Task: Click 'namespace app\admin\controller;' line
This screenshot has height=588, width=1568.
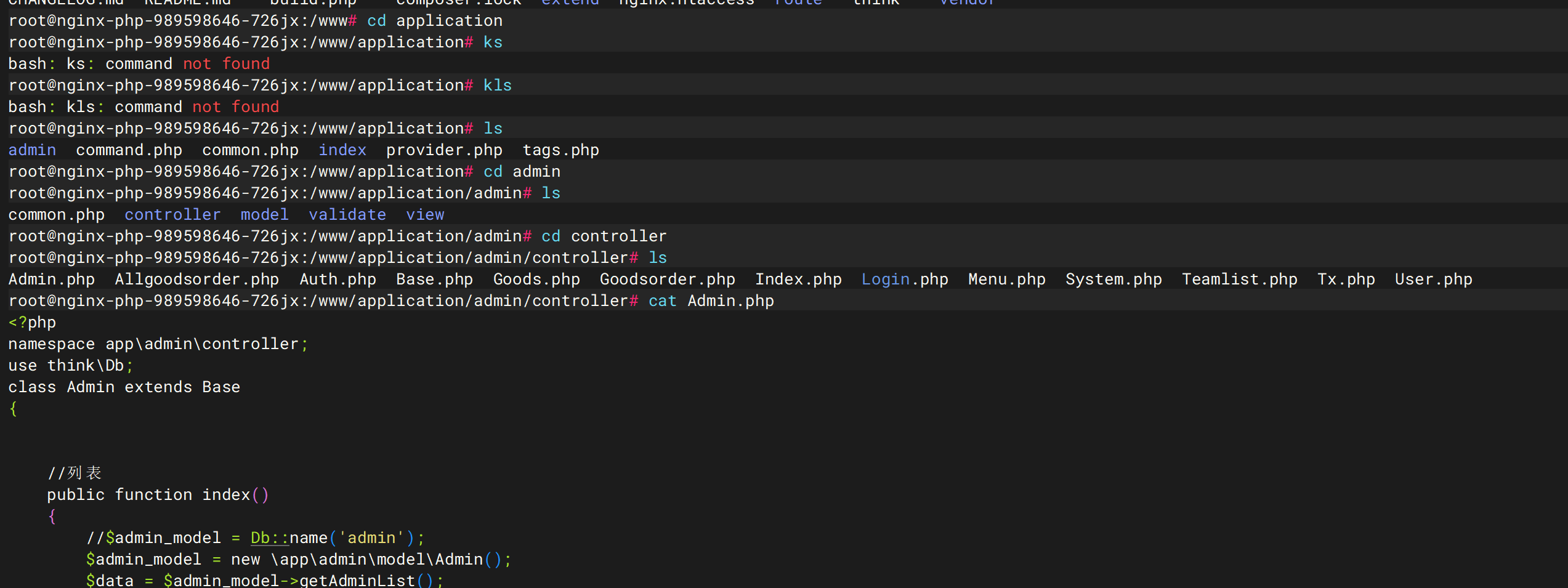Action: 158,344
